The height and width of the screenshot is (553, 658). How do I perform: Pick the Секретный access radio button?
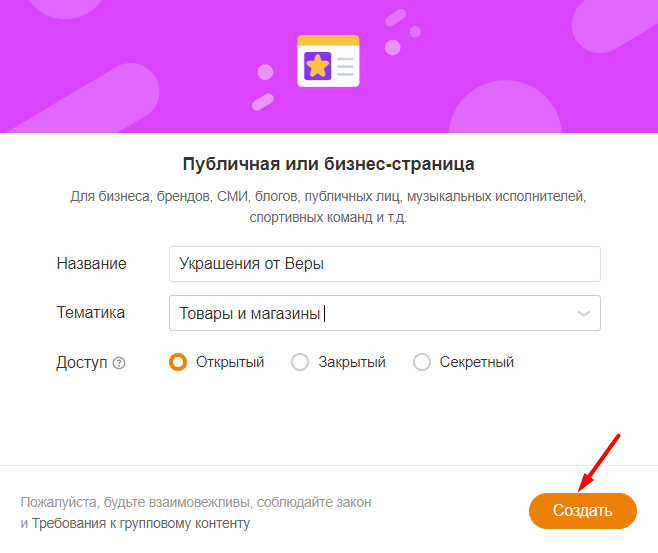(x=421, y=362)
